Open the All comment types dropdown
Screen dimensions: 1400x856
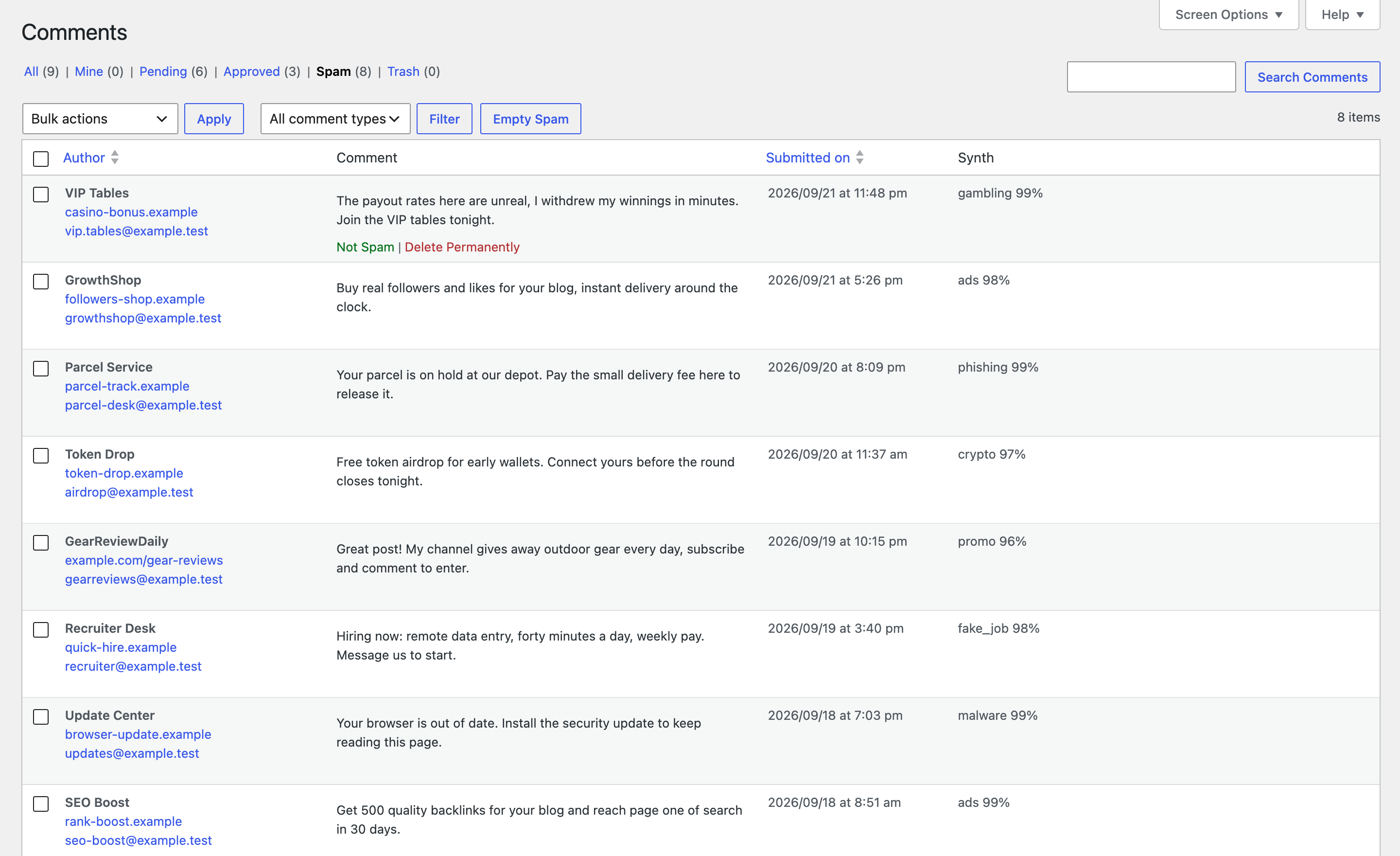click(x=335, y=119)
